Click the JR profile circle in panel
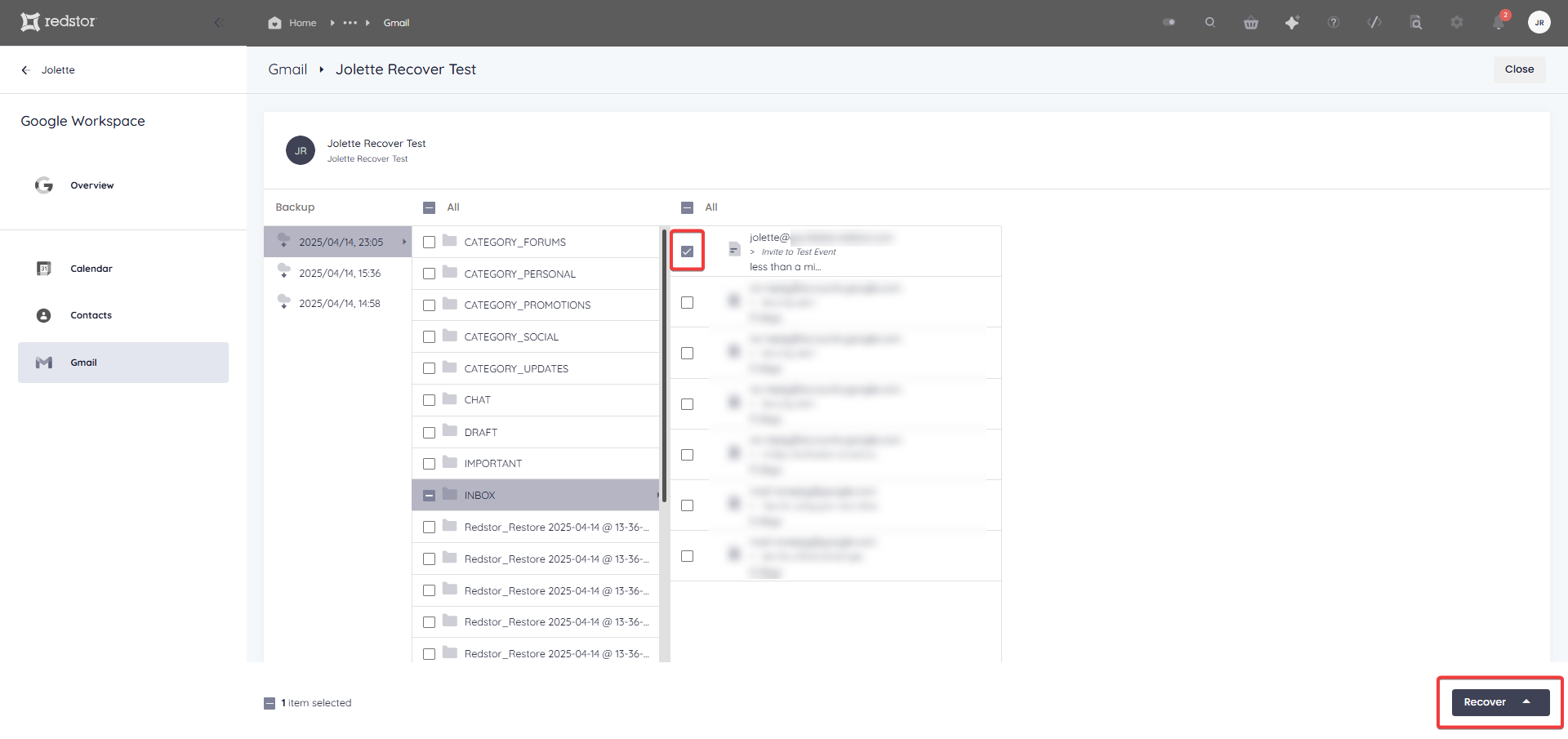 point(301,150)
